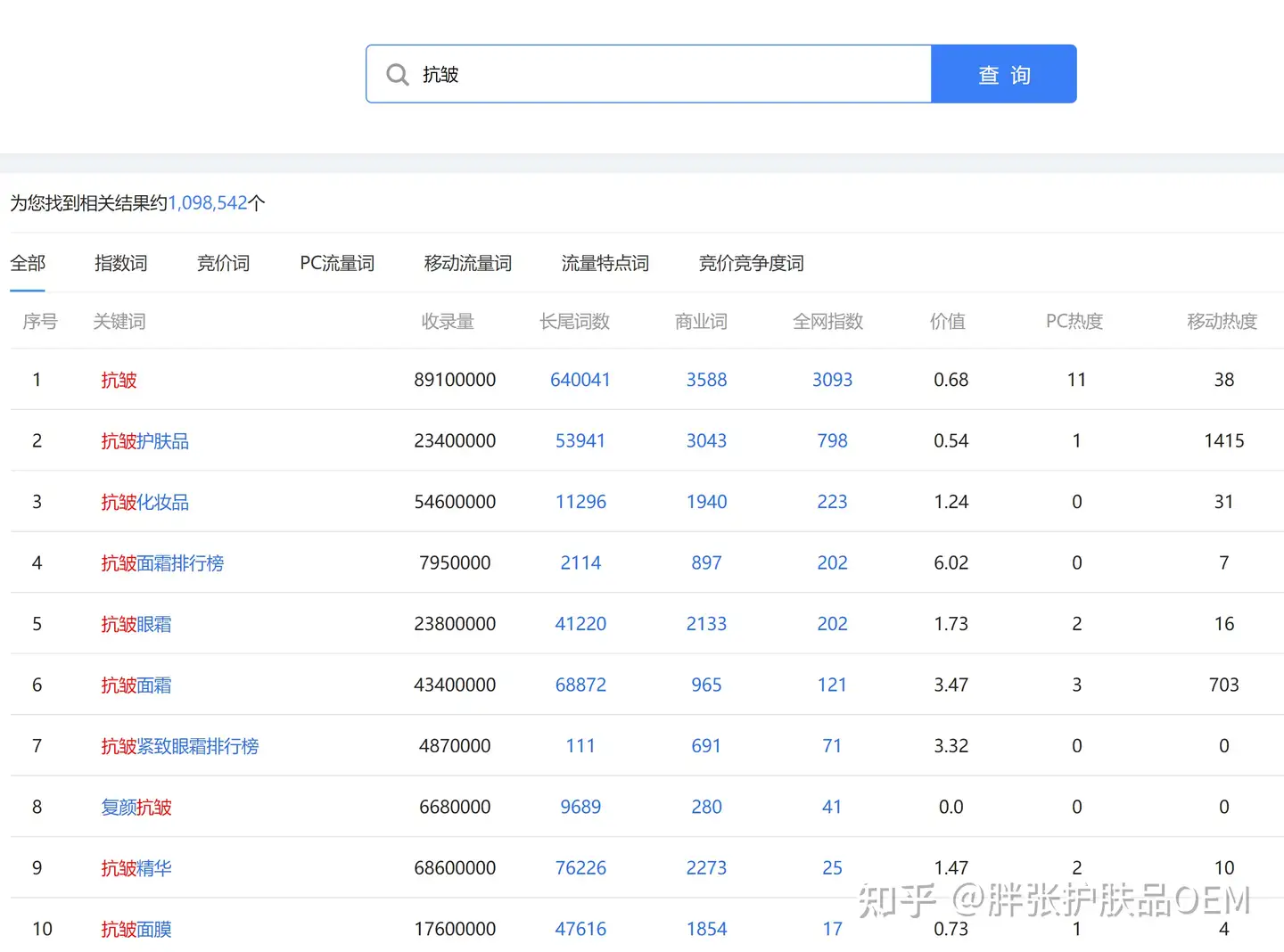Click long-tail count 11296
This screenshot has height=952, width=1284.
(x=580, y=502)
